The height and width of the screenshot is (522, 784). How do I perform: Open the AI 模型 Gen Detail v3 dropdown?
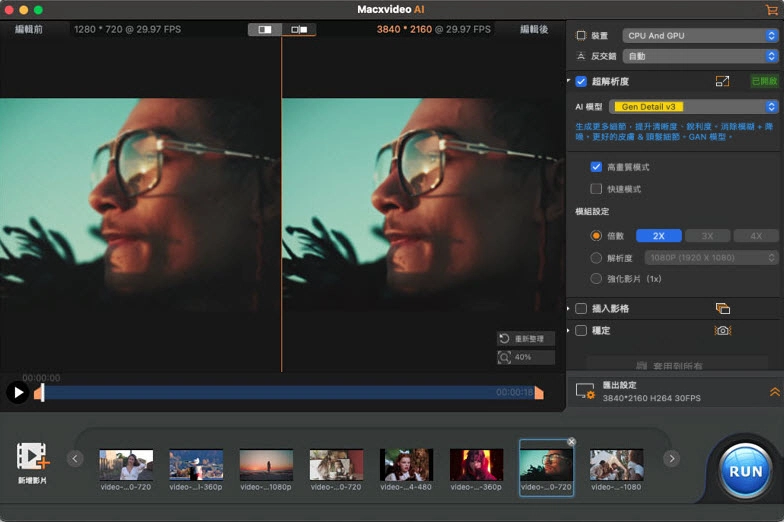(693, 106)
